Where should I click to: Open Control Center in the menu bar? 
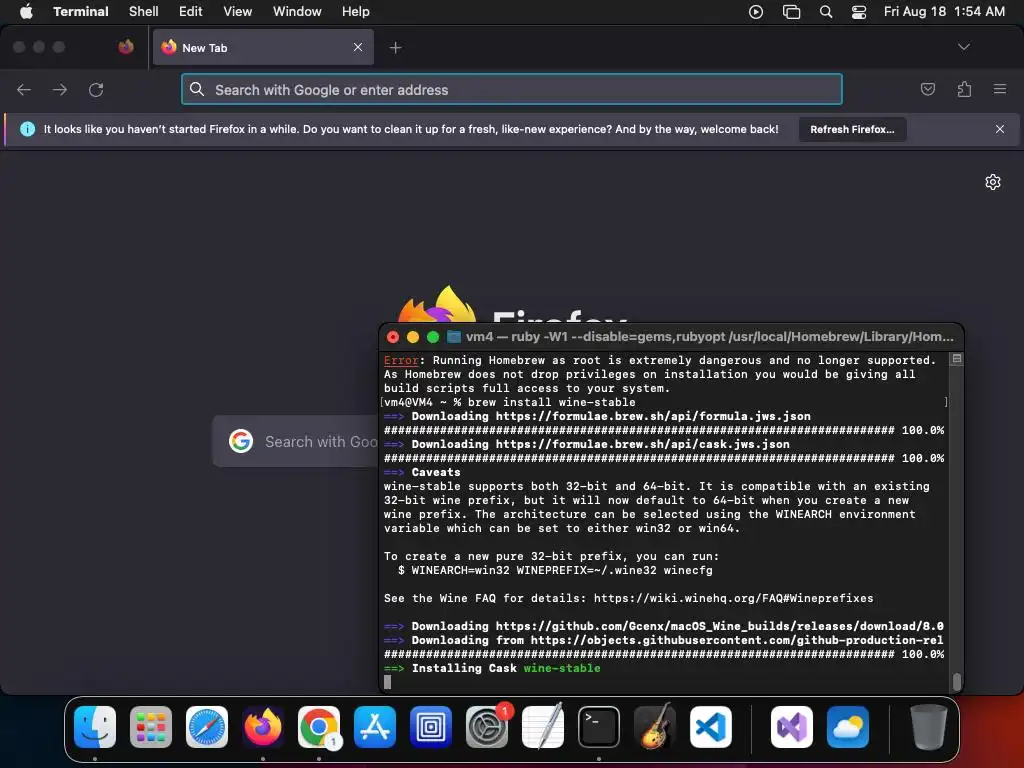[x=859, y=12]
